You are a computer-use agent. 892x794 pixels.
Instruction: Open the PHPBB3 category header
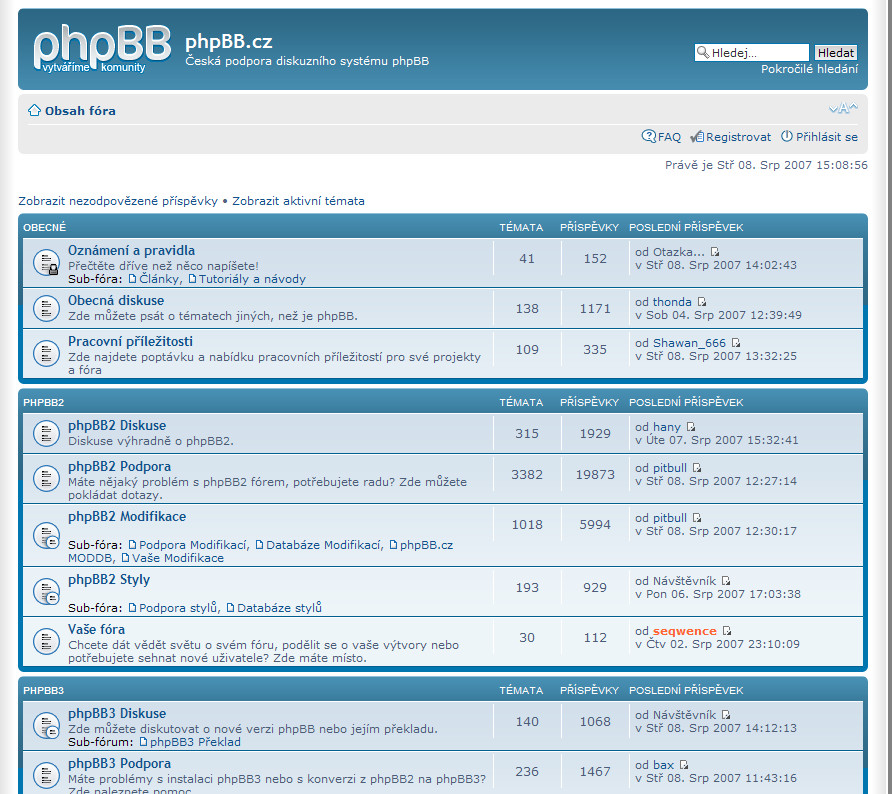click(x=43, y=690)
